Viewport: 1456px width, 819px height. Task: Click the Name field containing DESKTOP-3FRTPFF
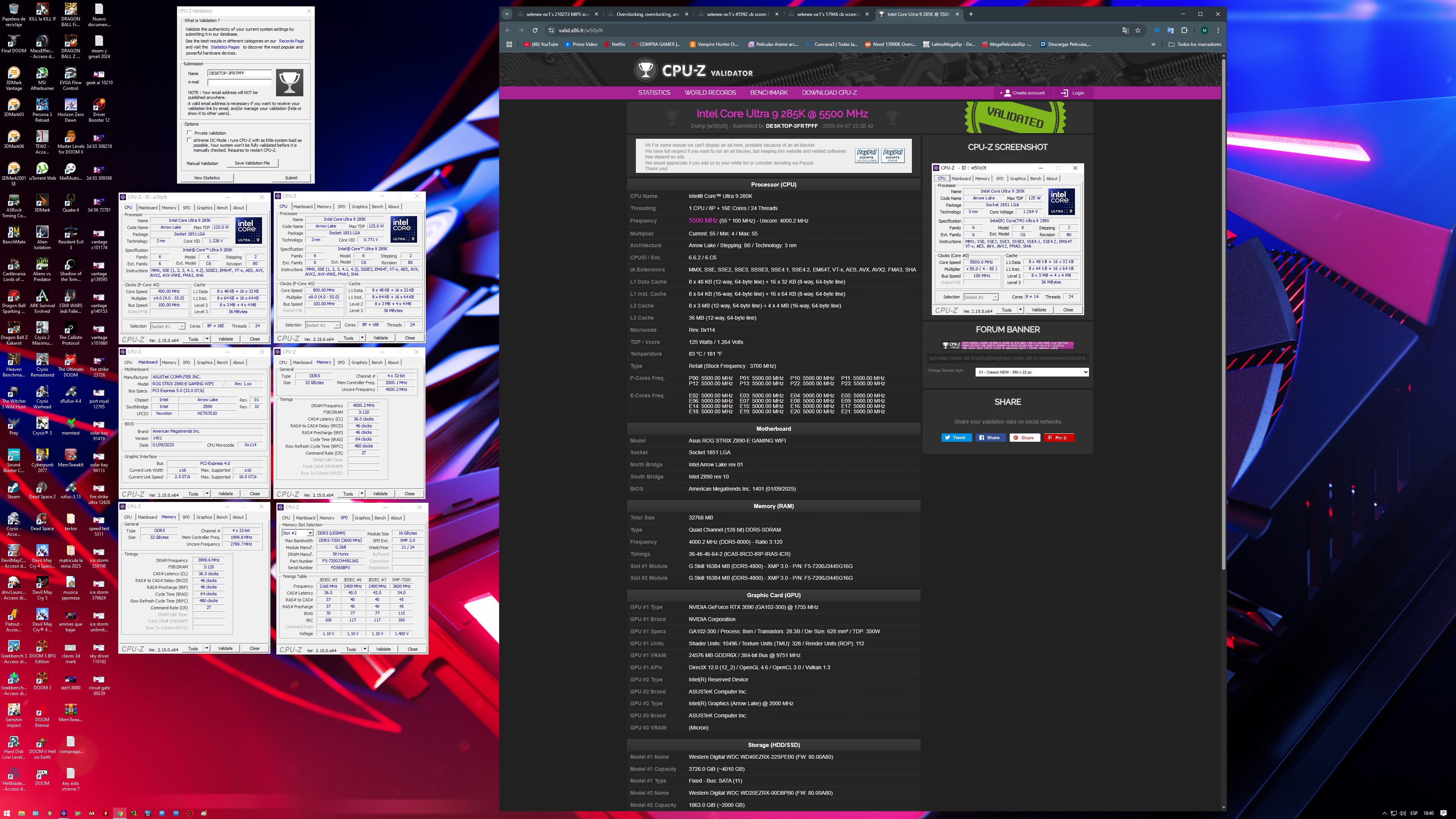[239, 74]
